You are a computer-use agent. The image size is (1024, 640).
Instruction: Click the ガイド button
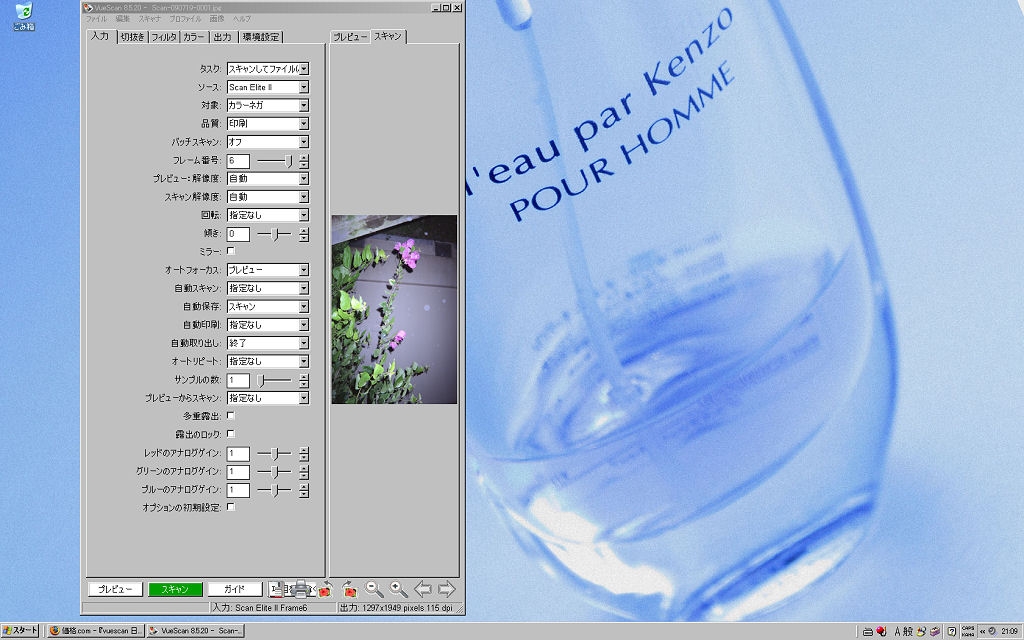pos(234,589)
